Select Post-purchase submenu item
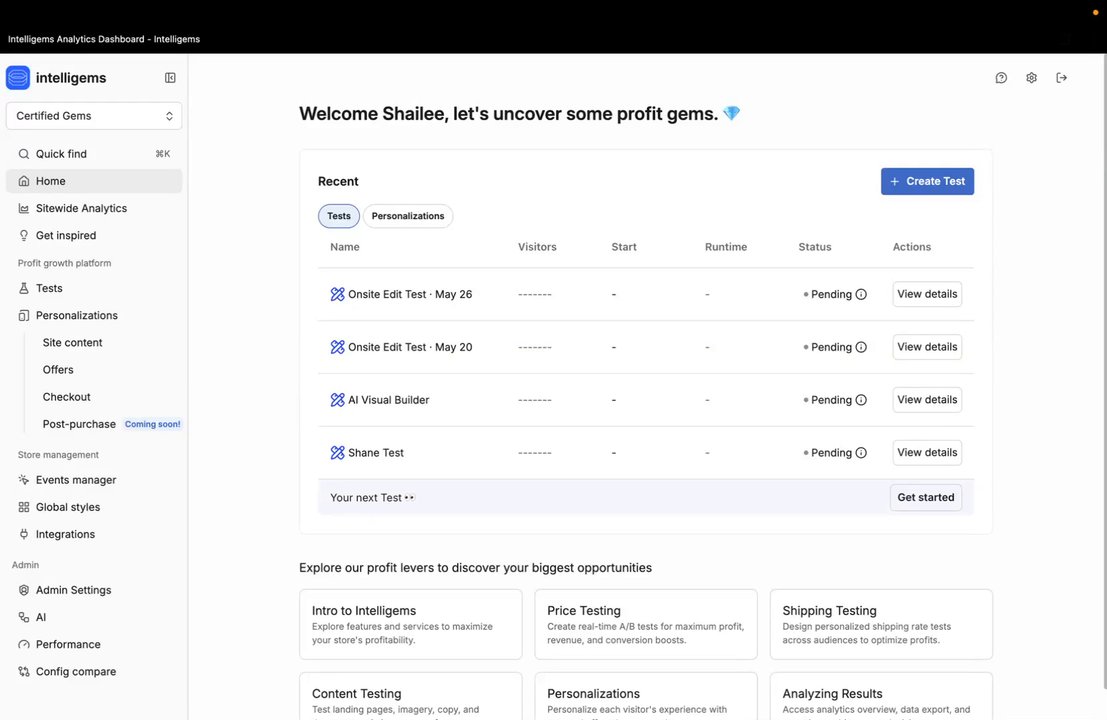Viewport: 1107px width, 720px height. [x=79, y=424]
